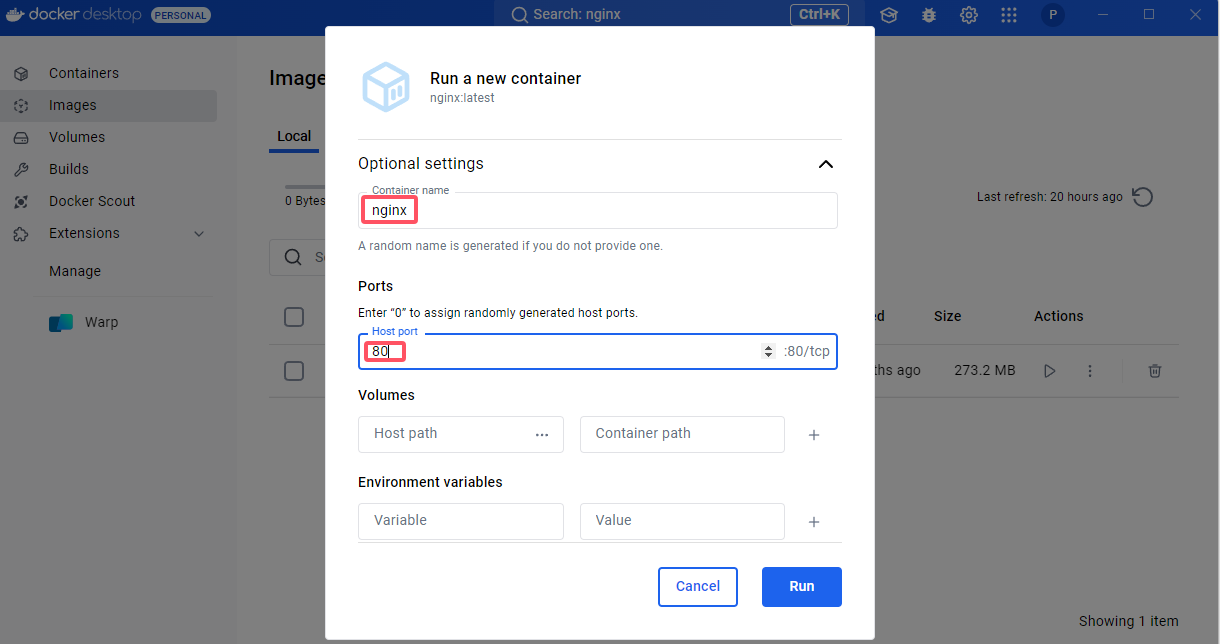Click the environment Value field
This screenshot has width=1220, height=644.
(682, 521)
